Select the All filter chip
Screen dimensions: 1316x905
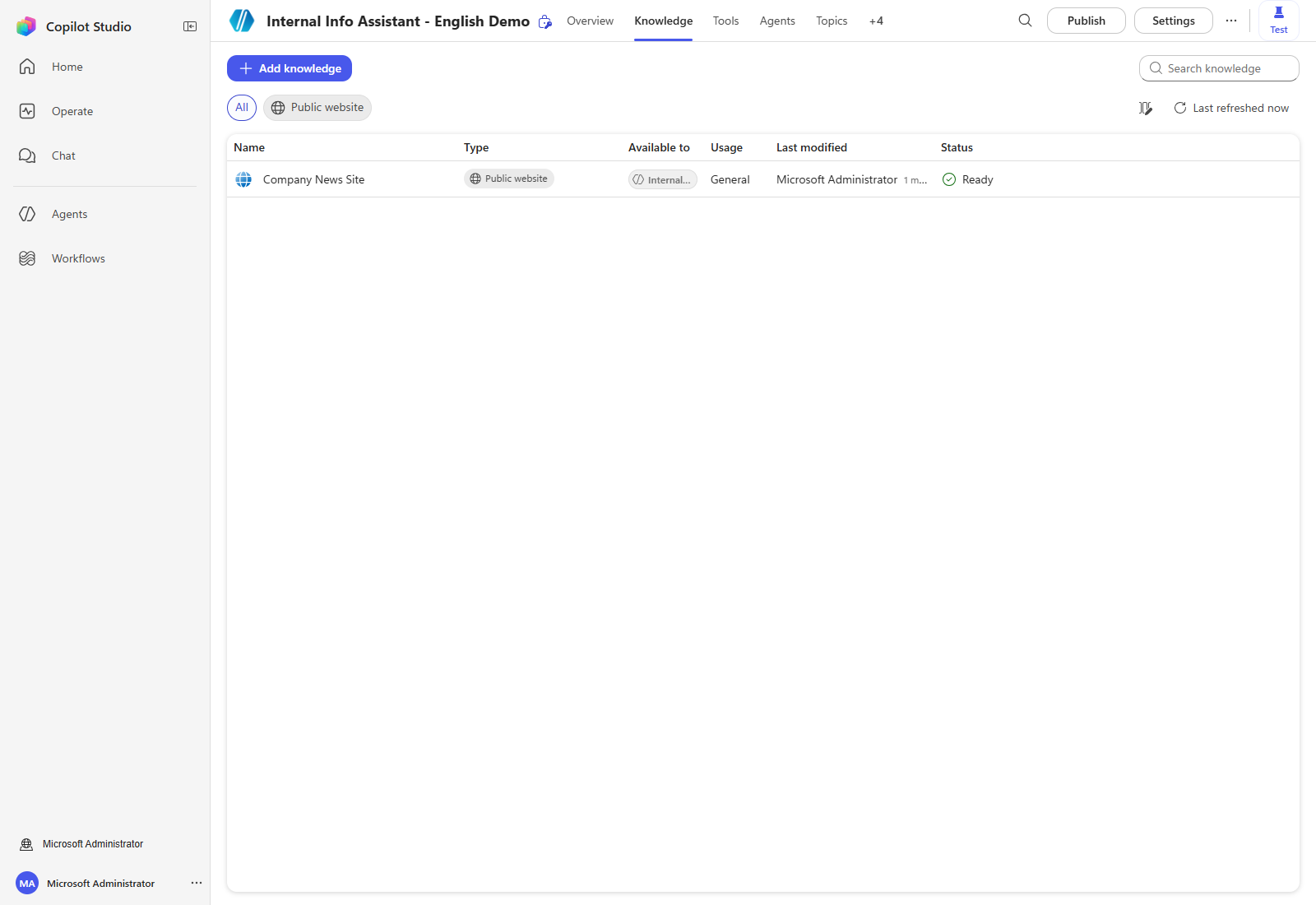[242, 108]
